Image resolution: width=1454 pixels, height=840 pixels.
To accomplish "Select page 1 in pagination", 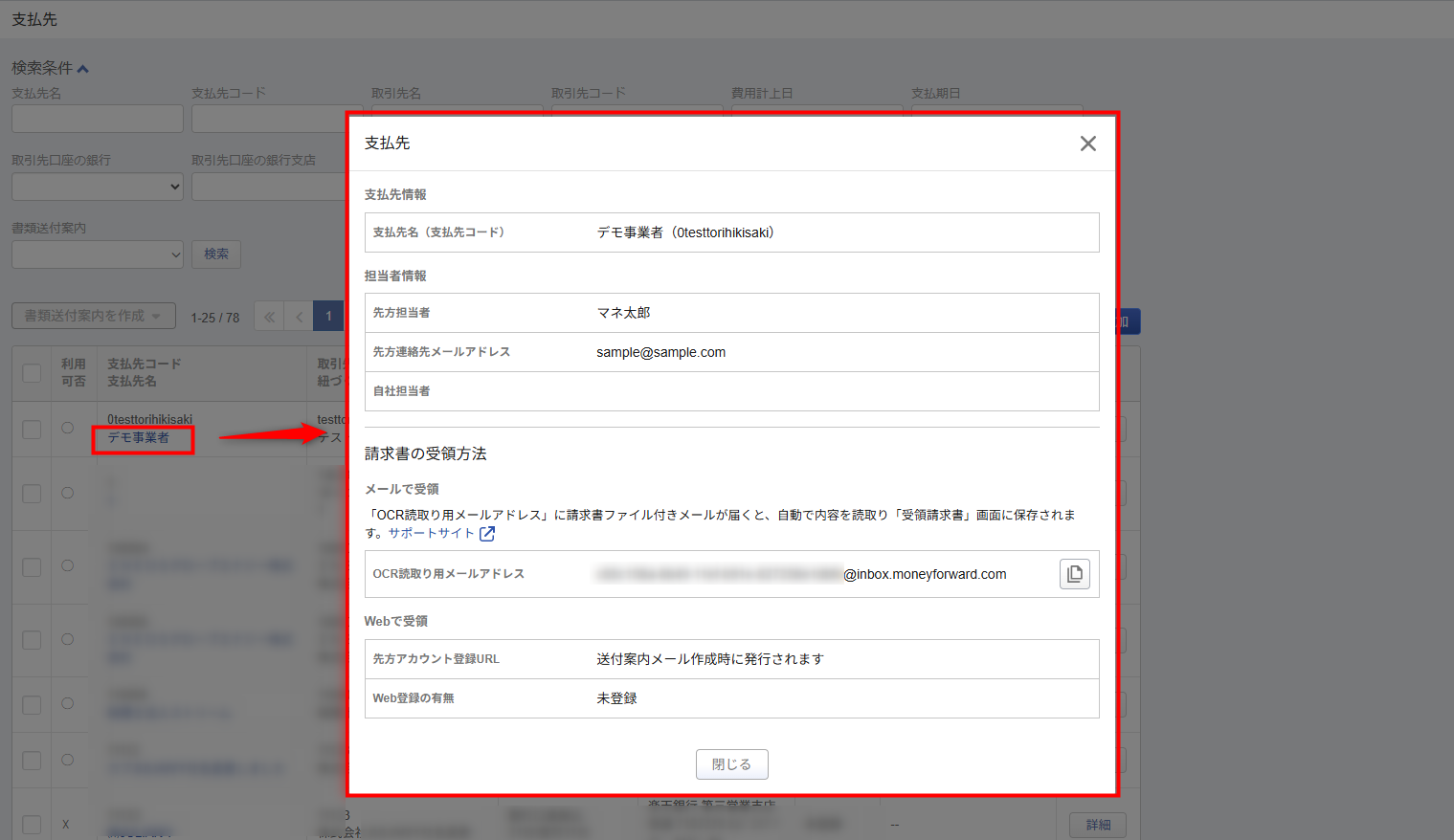I will click(x=328, y=317).
